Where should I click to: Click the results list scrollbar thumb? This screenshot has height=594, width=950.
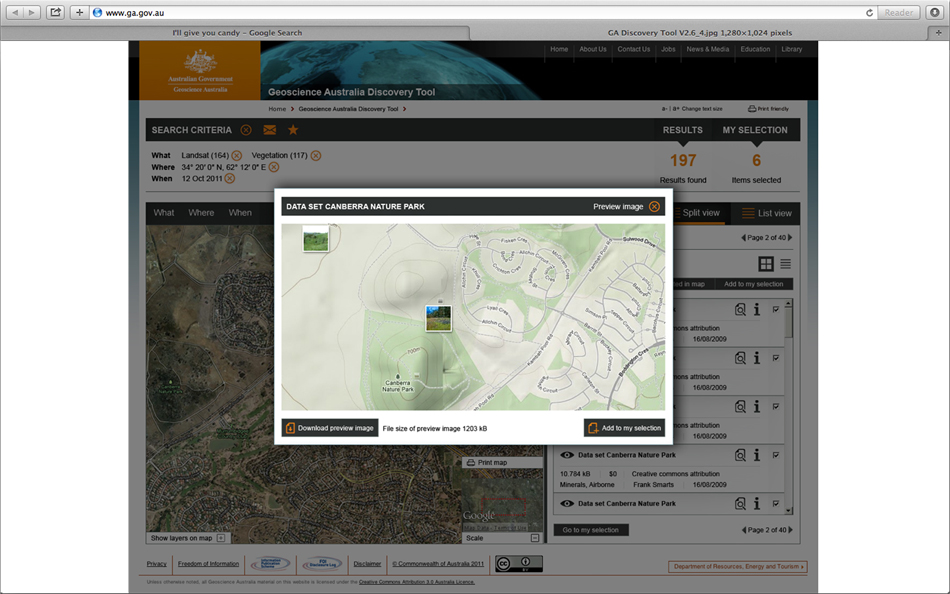[x=788, y=322]
